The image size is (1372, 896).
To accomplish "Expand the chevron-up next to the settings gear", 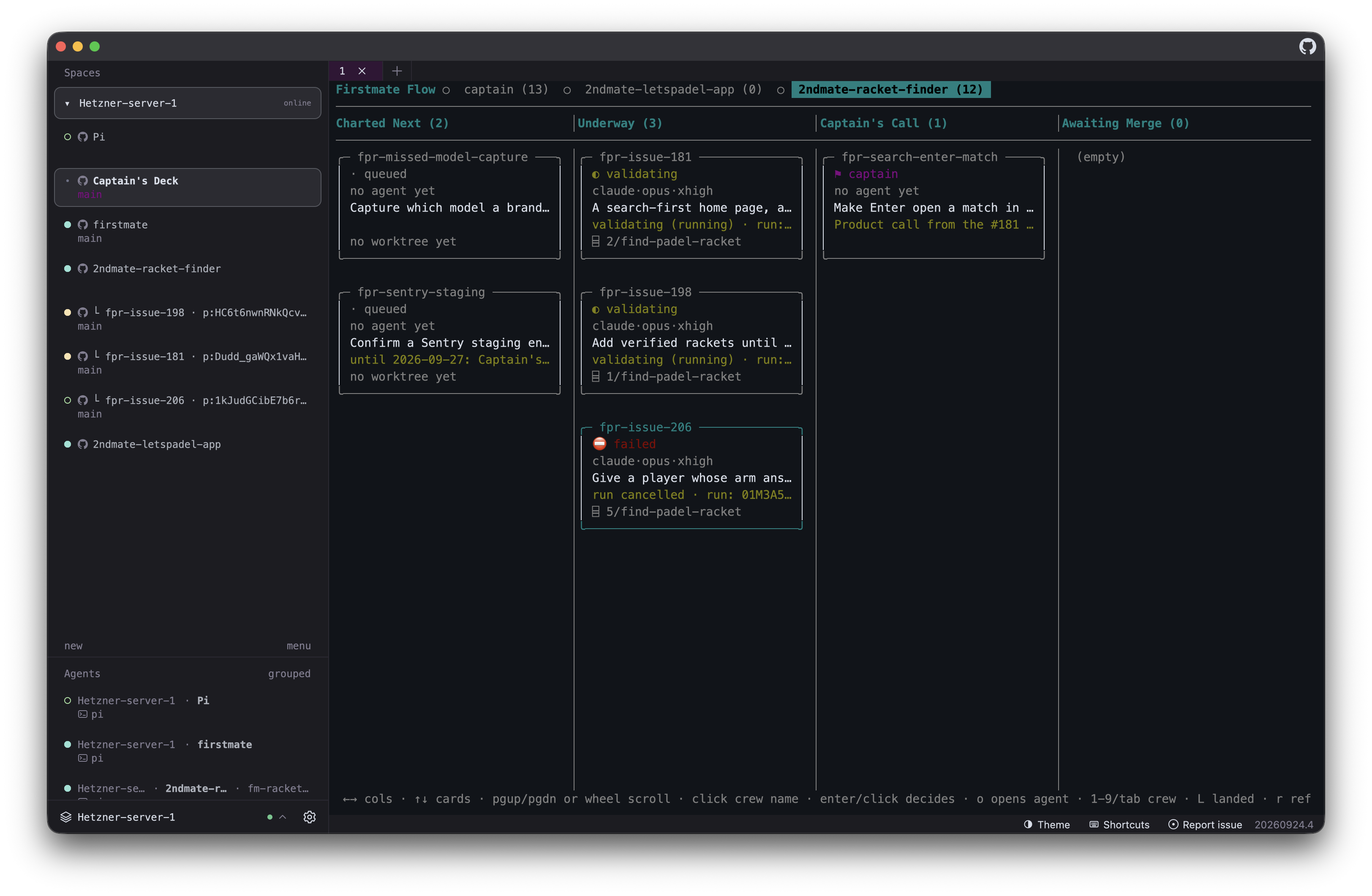I will click(283, 817).
